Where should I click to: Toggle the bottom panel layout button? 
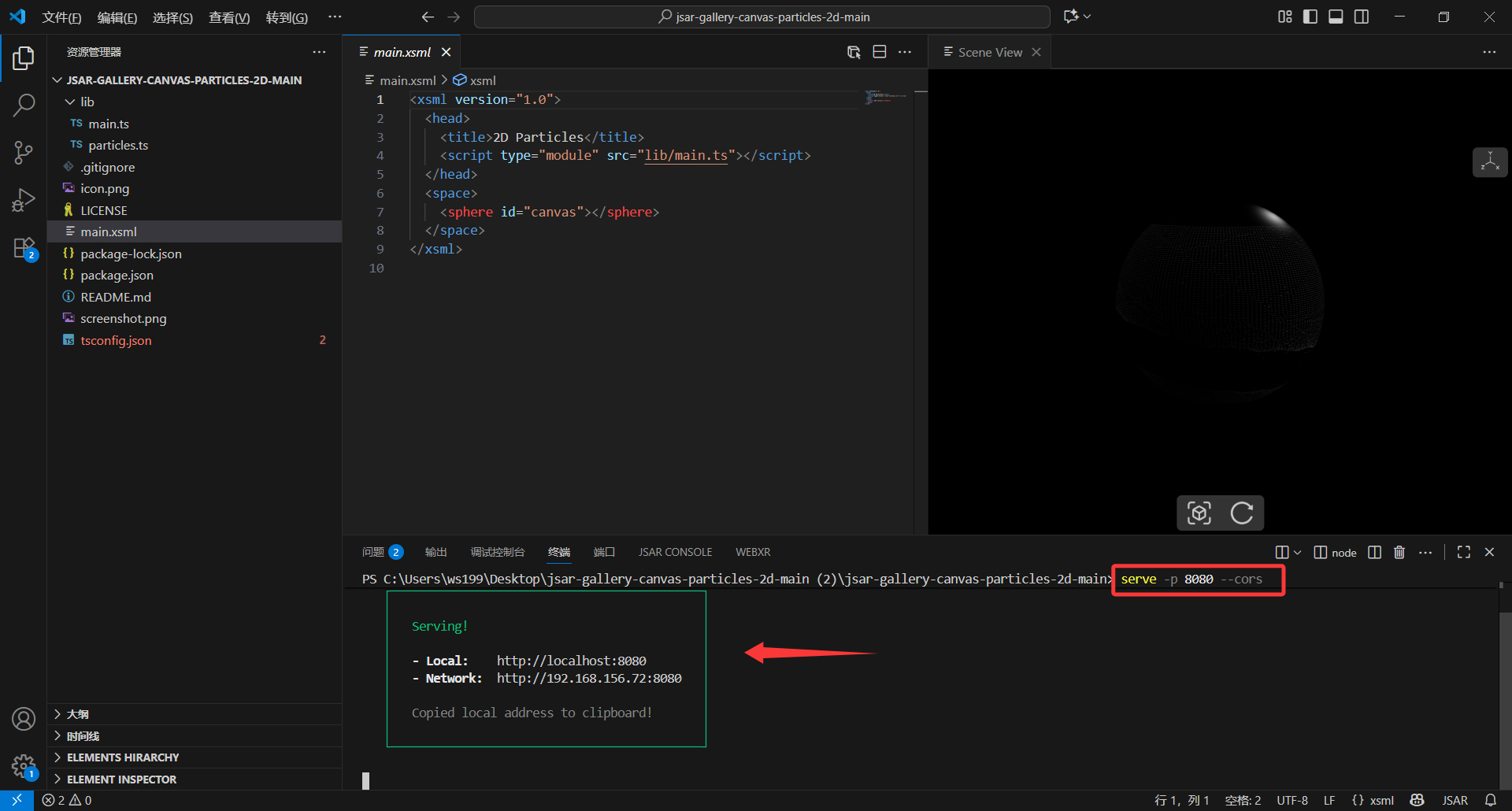(x=1336, y=17)
